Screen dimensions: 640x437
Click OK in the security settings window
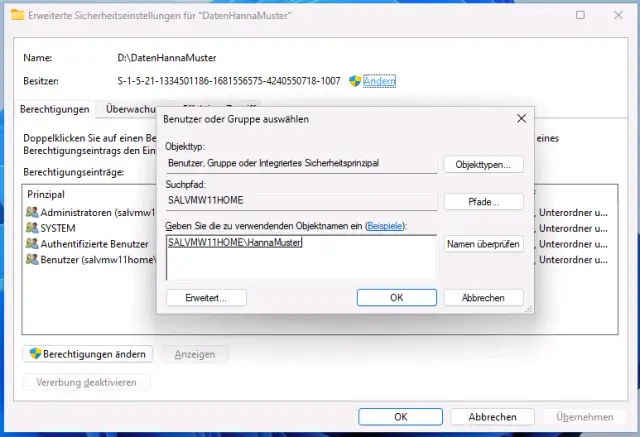(x=400, y=417)
